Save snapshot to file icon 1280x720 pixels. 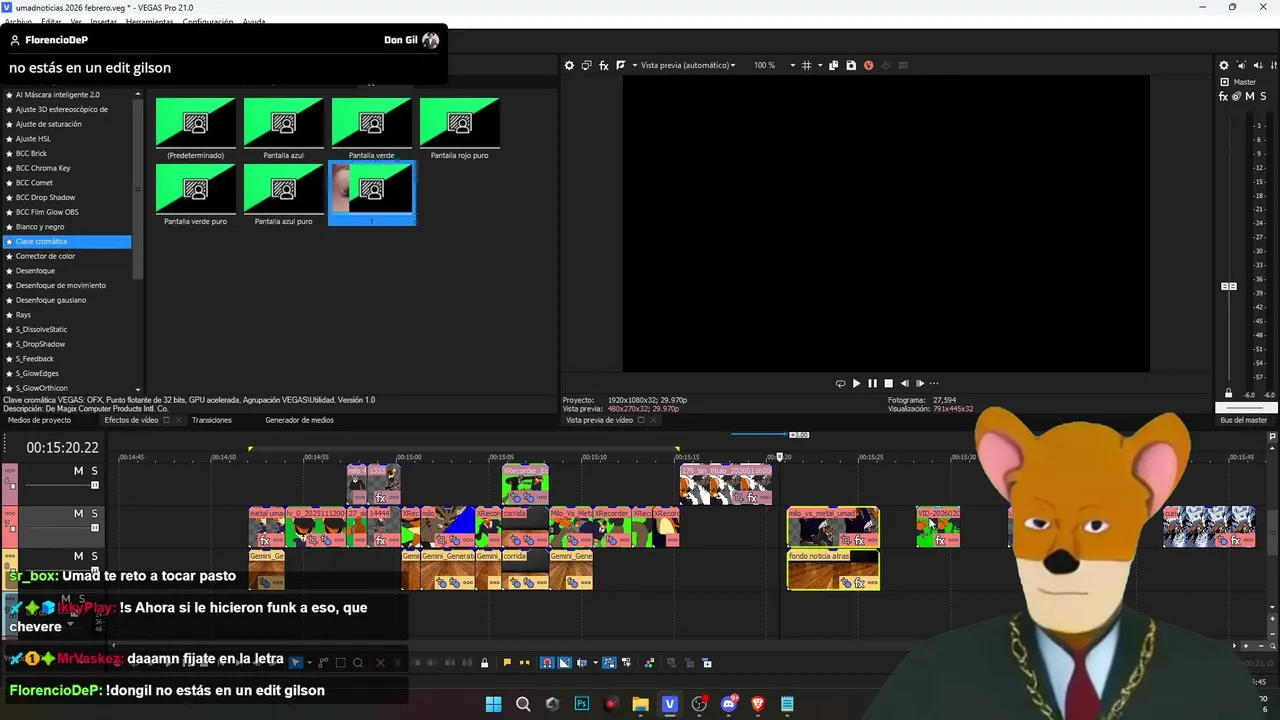coord(850,65)
